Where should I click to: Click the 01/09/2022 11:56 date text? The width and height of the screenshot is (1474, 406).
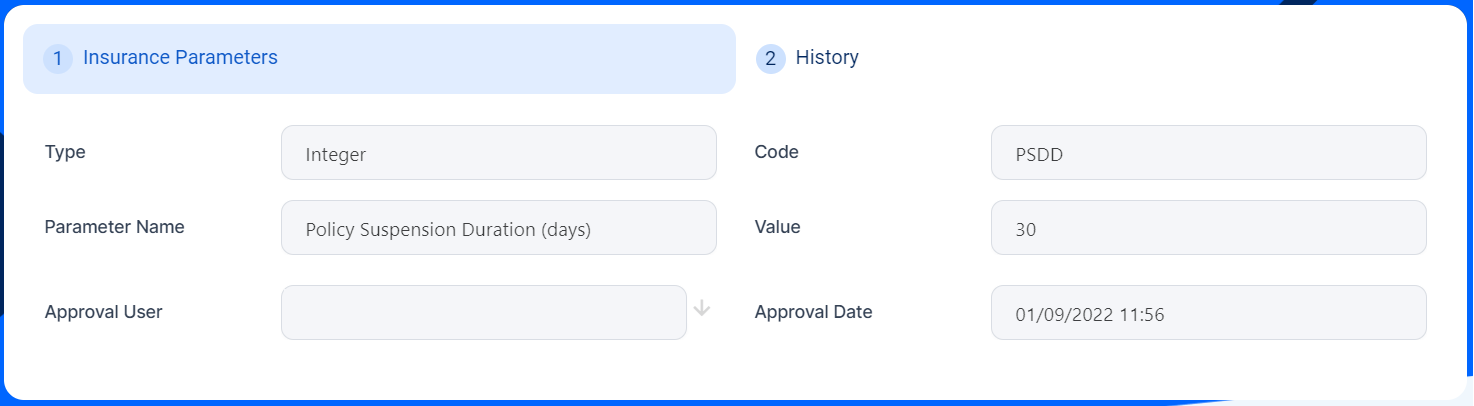[x=1089, y=314]
